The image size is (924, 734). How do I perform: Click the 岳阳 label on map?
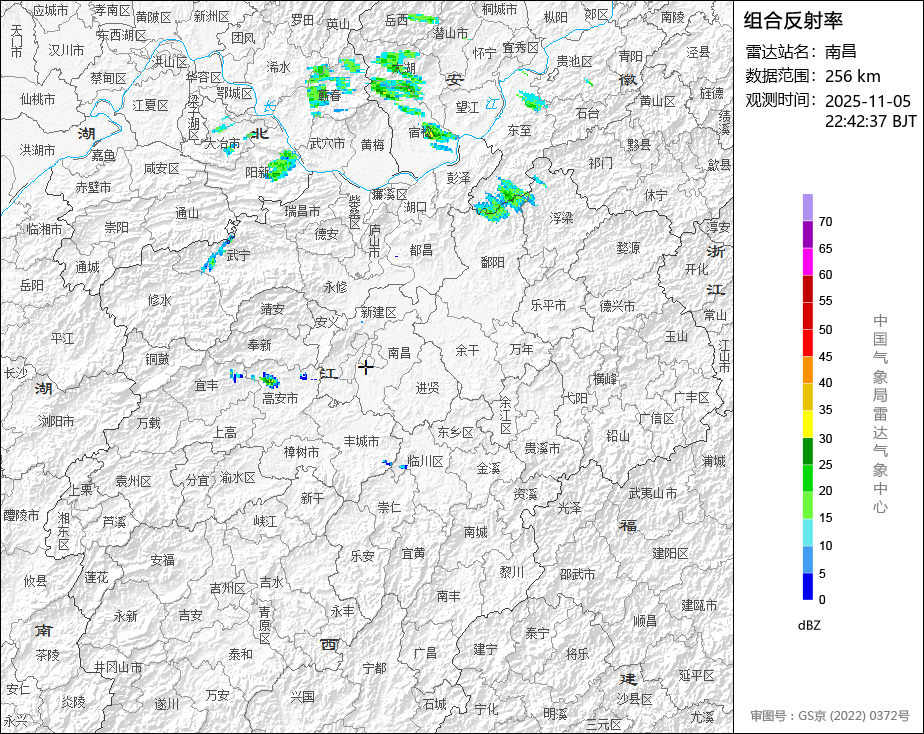point(32,286)
